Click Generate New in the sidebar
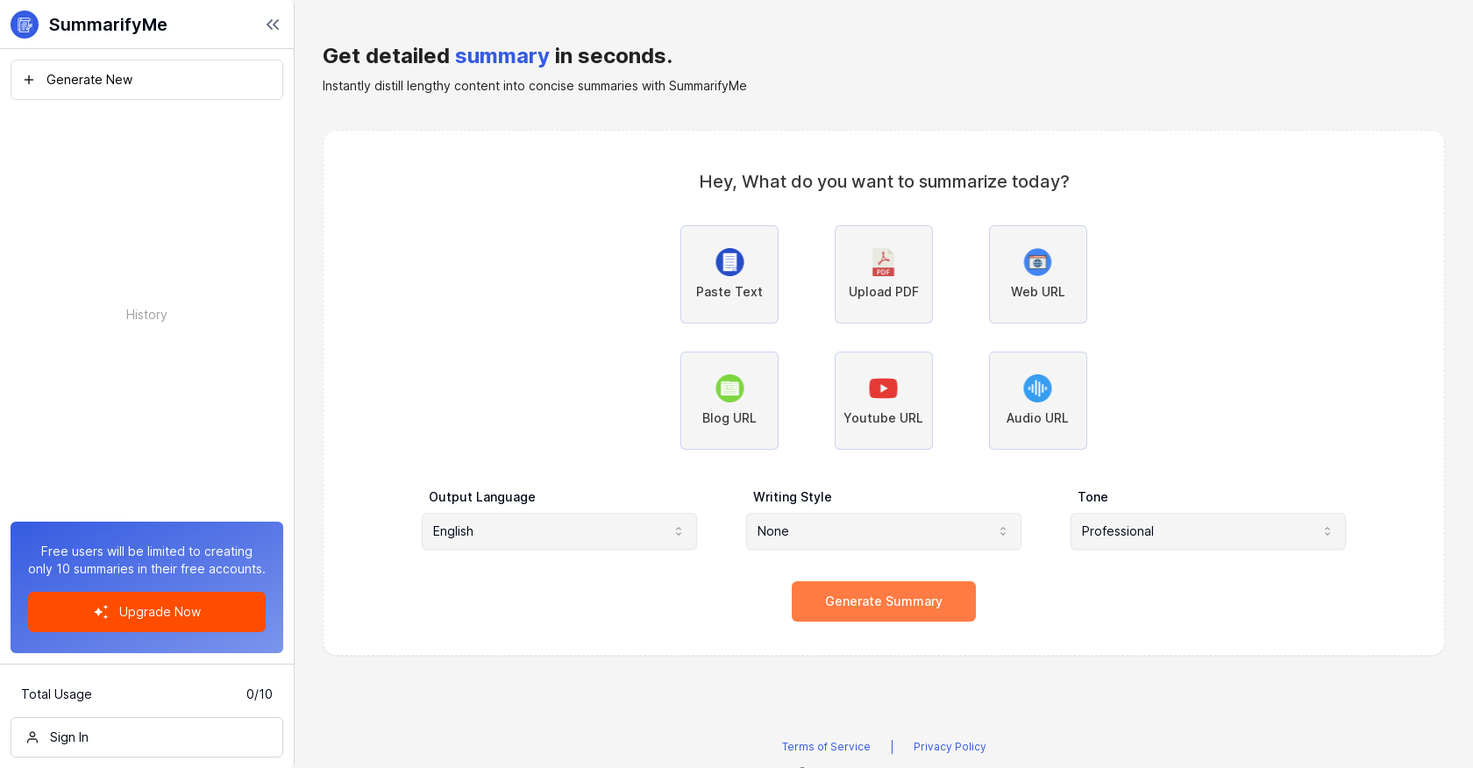 pyautogui.click(x=147, y=80)
